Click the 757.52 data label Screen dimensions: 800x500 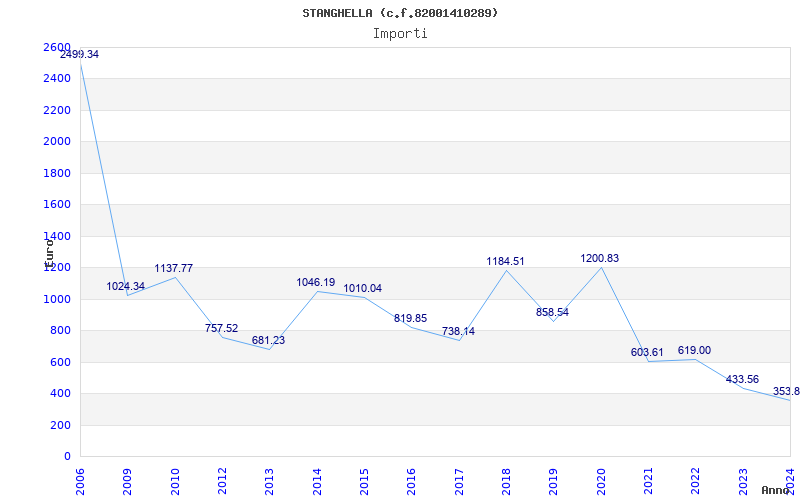221,329
